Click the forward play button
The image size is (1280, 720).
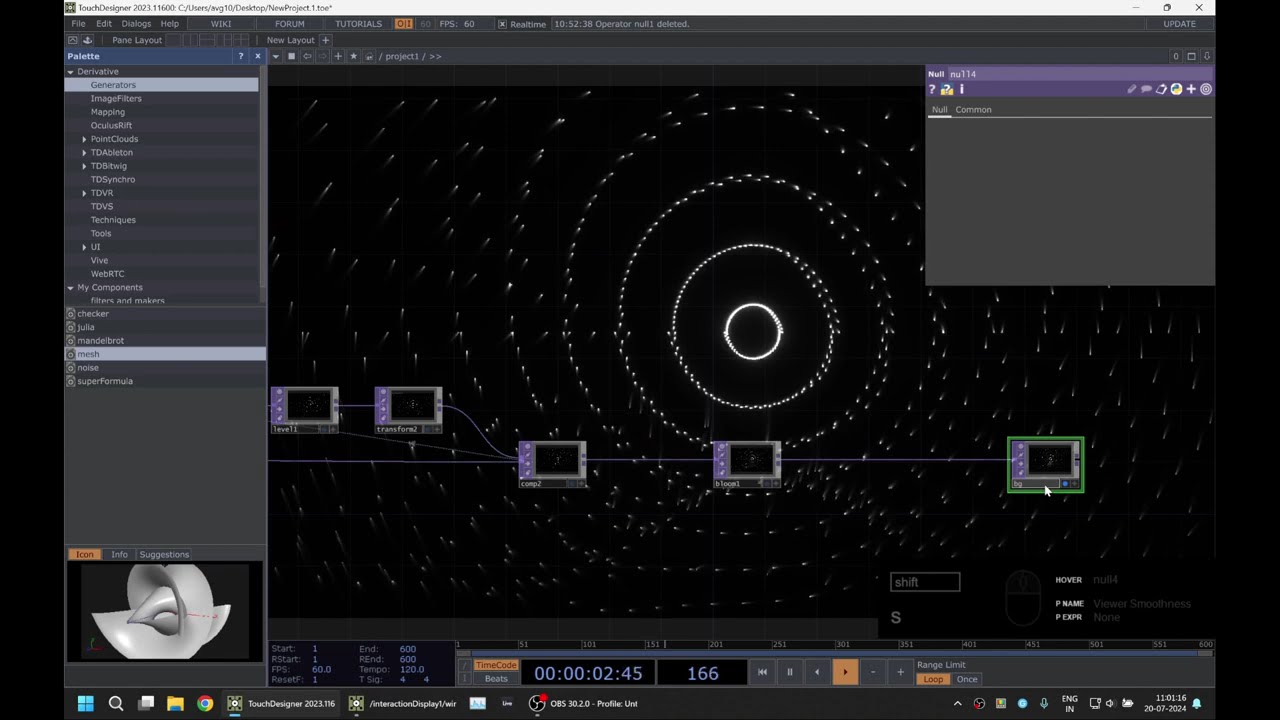point(845,672)
